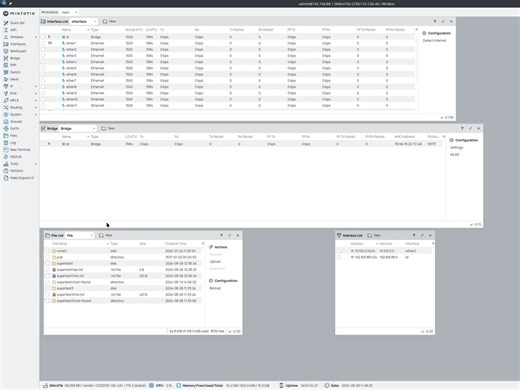
Task: Select the ether7 row name
Action: point(71,81)
